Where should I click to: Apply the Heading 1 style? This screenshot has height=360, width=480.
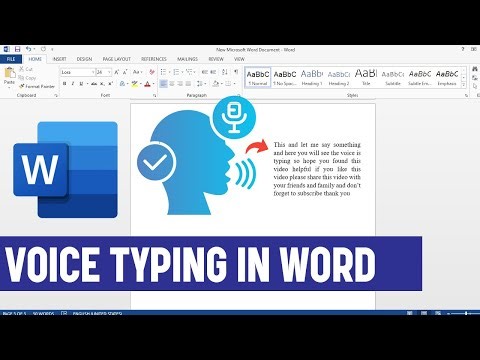point(312,77)
